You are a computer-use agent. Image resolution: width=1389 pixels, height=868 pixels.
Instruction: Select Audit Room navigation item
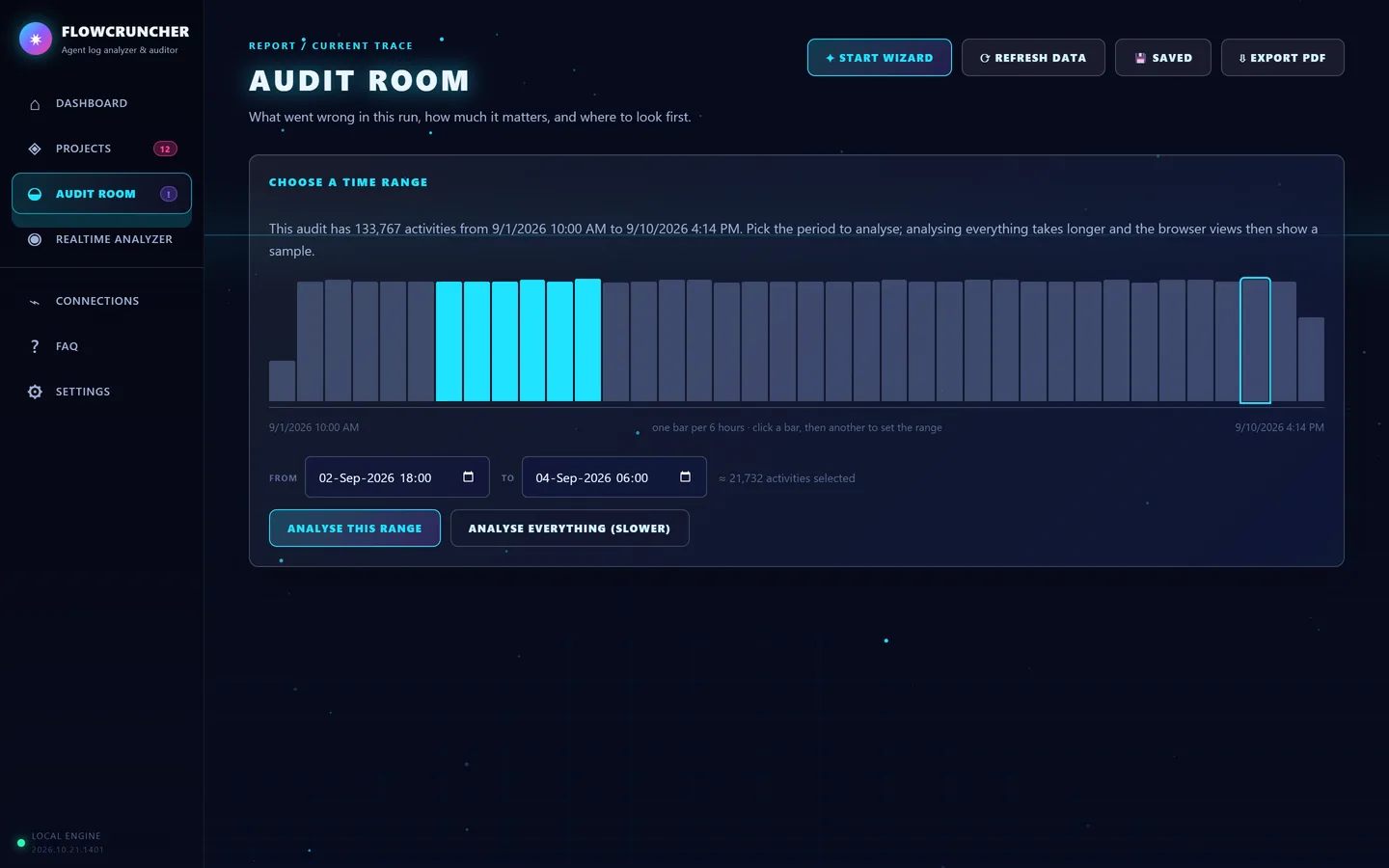pyautogui.click(x=101, y=194)
